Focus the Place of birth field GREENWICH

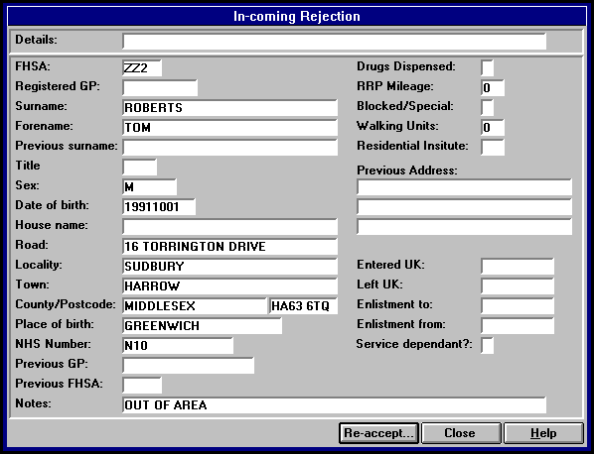coord(202,326)
